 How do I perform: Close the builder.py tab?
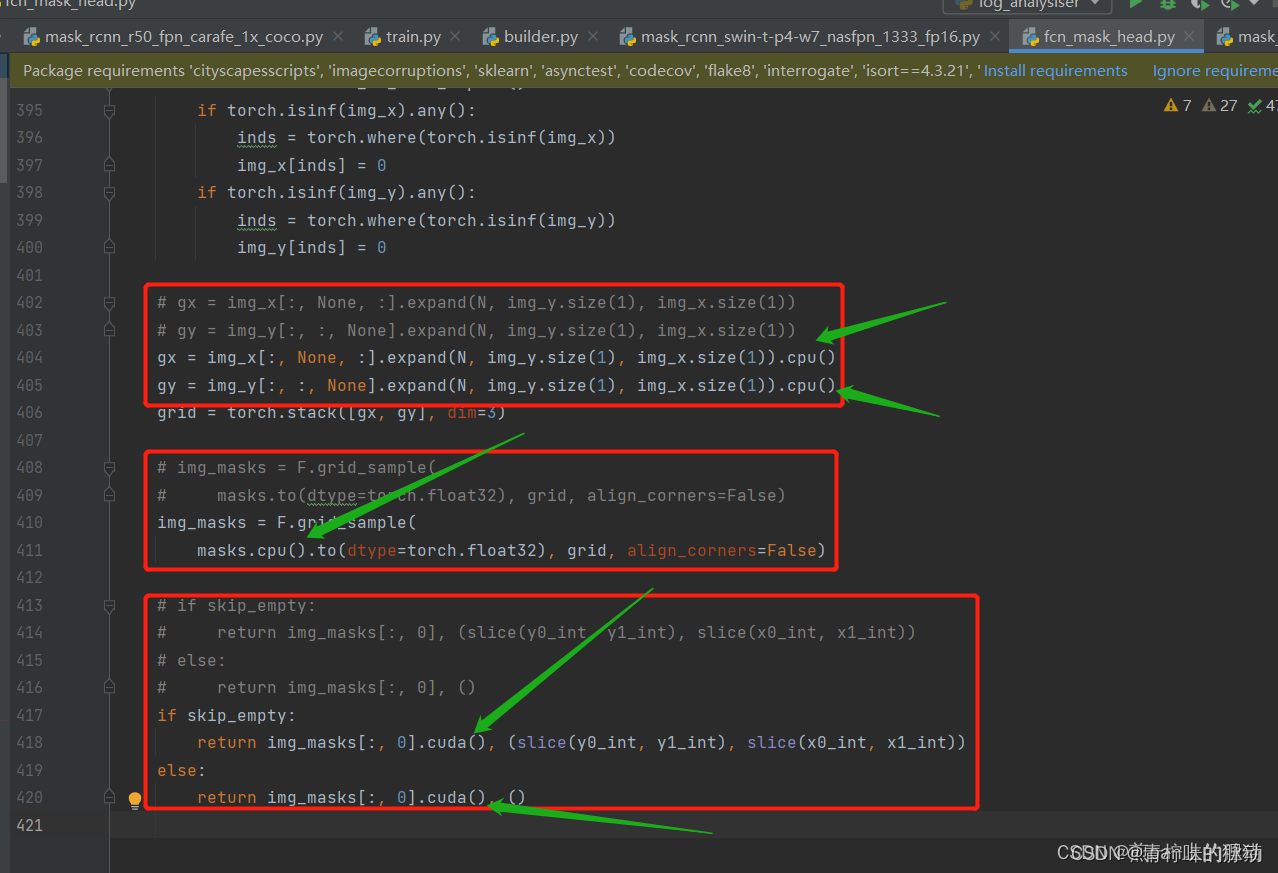pos(592,37)
